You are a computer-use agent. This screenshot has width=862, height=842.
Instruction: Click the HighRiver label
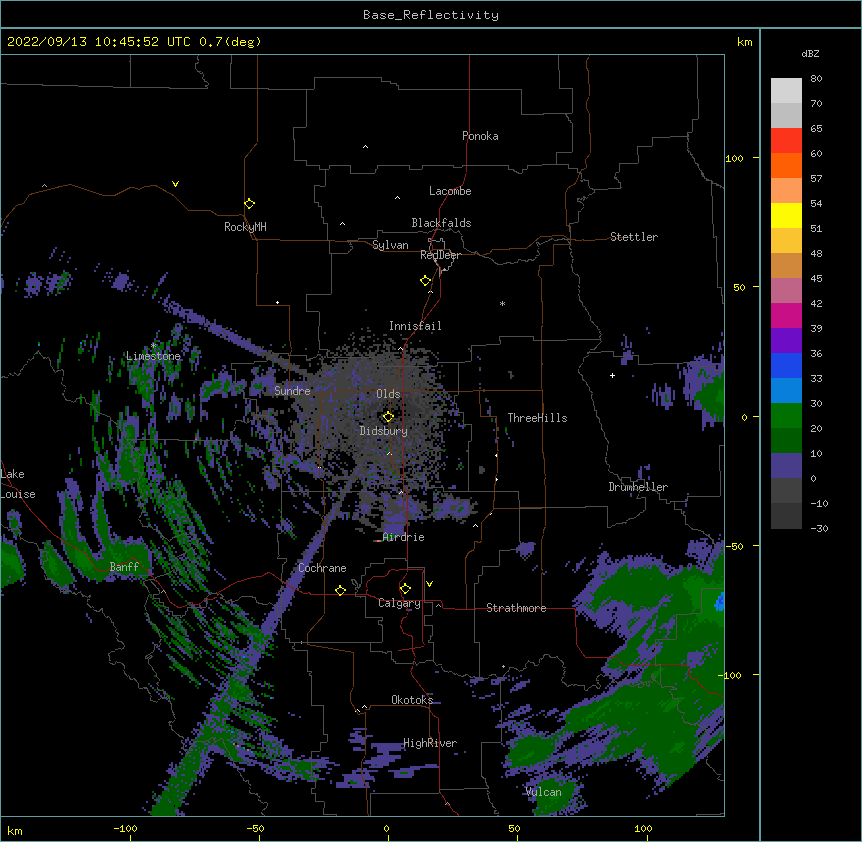point(430,743)
